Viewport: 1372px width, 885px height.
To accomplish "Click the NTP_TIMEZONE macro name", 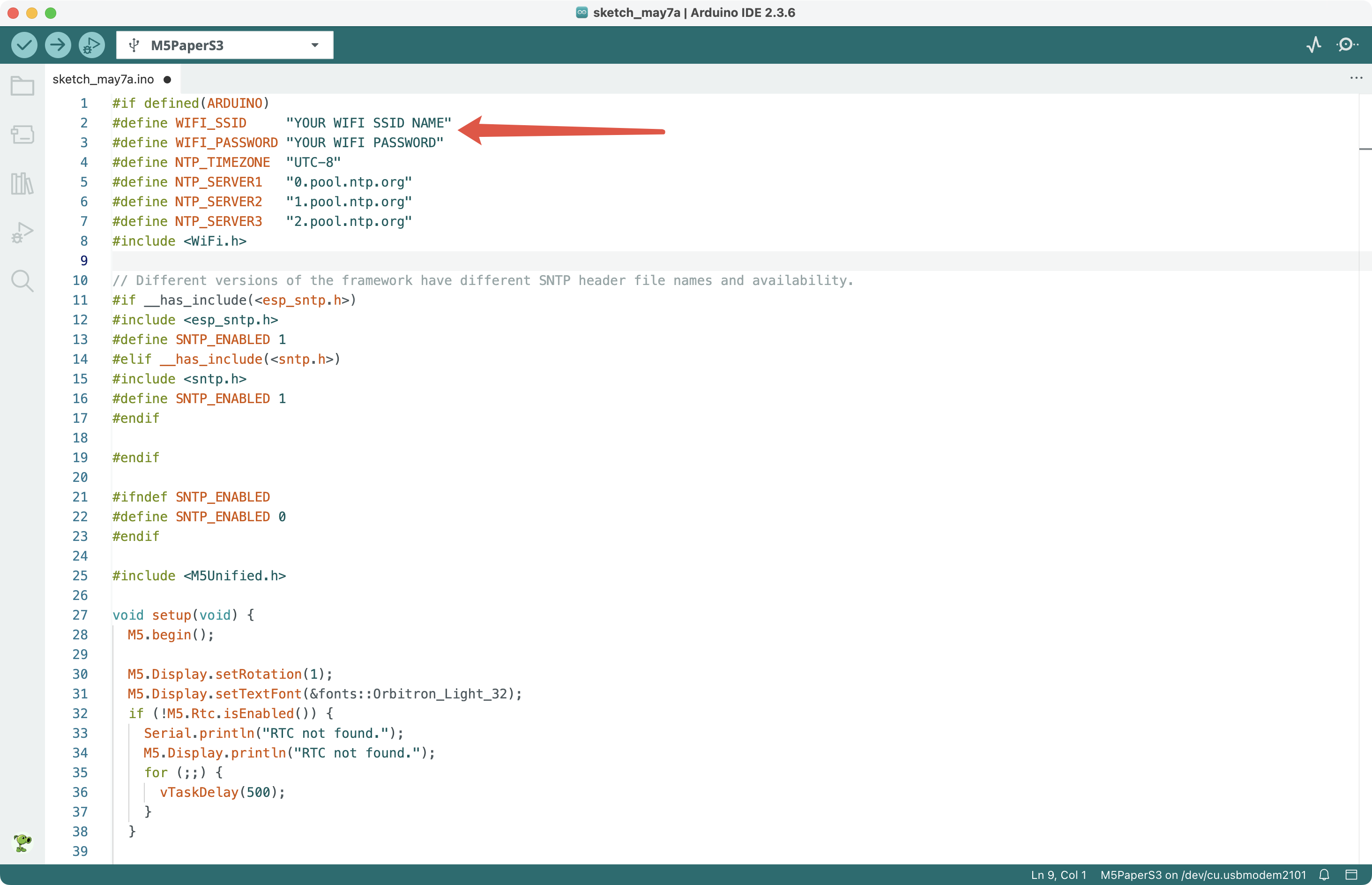I will point(223,162).
